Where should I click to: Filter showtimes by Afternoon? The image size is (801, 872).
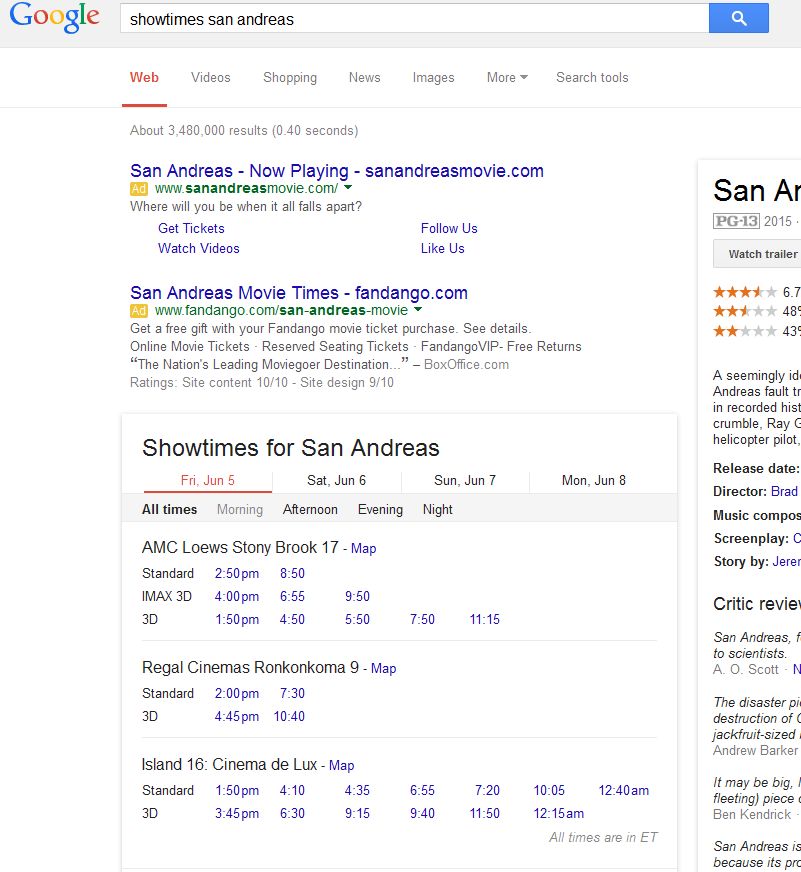click(310, 509)
